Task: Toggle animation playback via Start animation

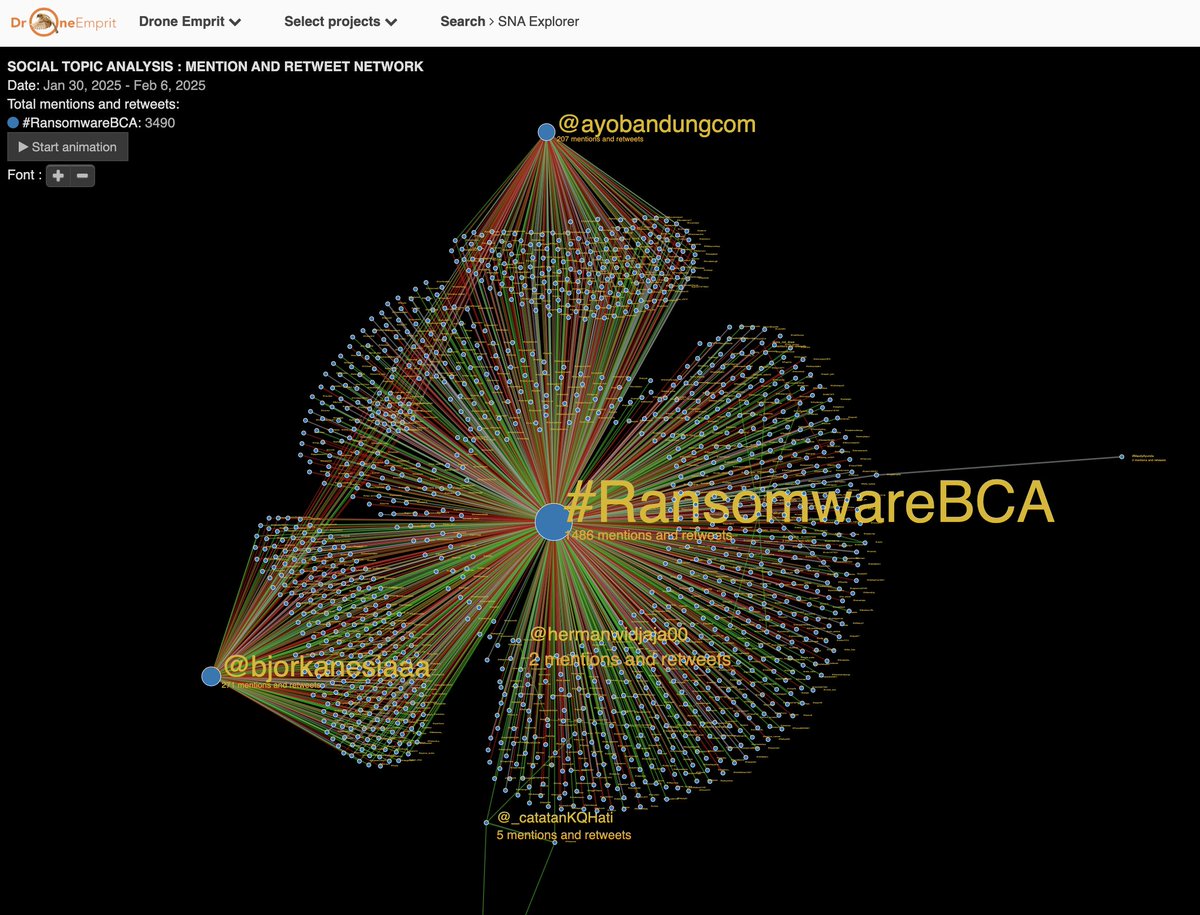Action: tap(68, 146)
